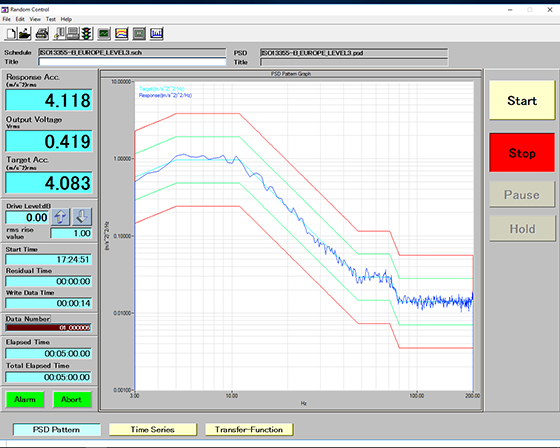Click the Print toolbar icon

pyautogui.click(x=42, y=34)
